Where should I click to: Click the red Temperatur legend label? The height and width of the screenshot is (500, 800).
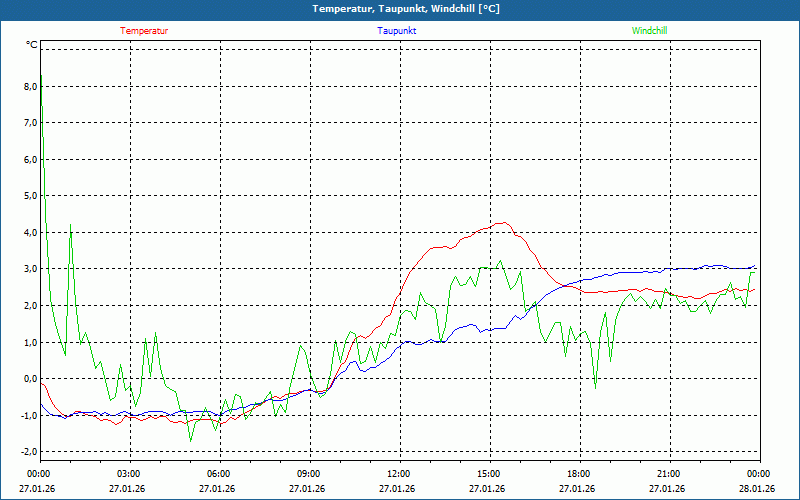pos(144,31)
